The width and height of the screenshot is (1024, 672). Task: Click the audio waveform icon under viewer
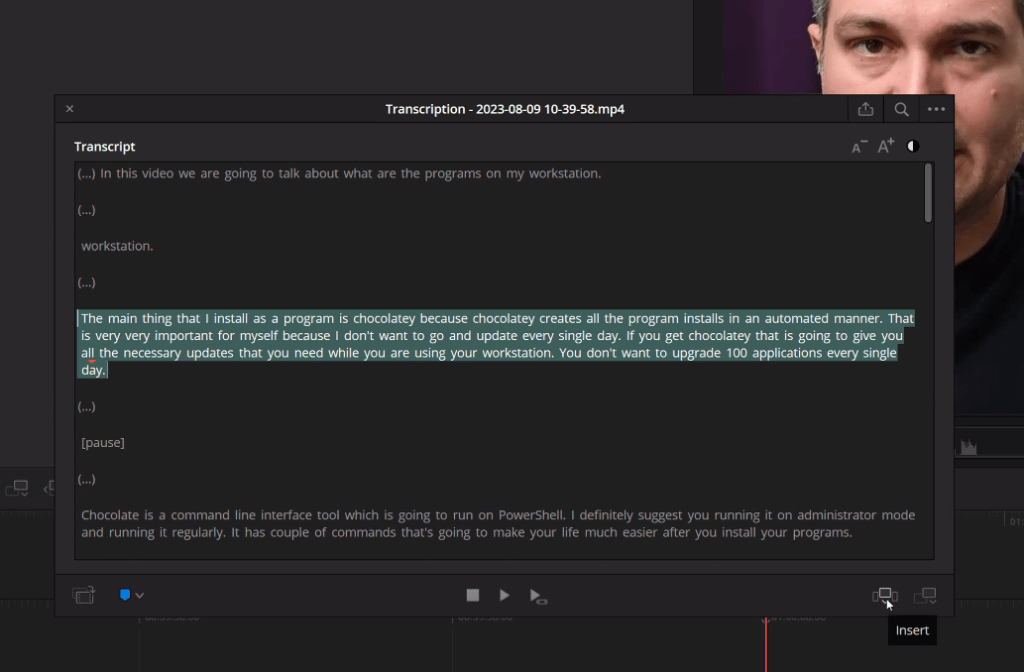[x=968, y=447]
